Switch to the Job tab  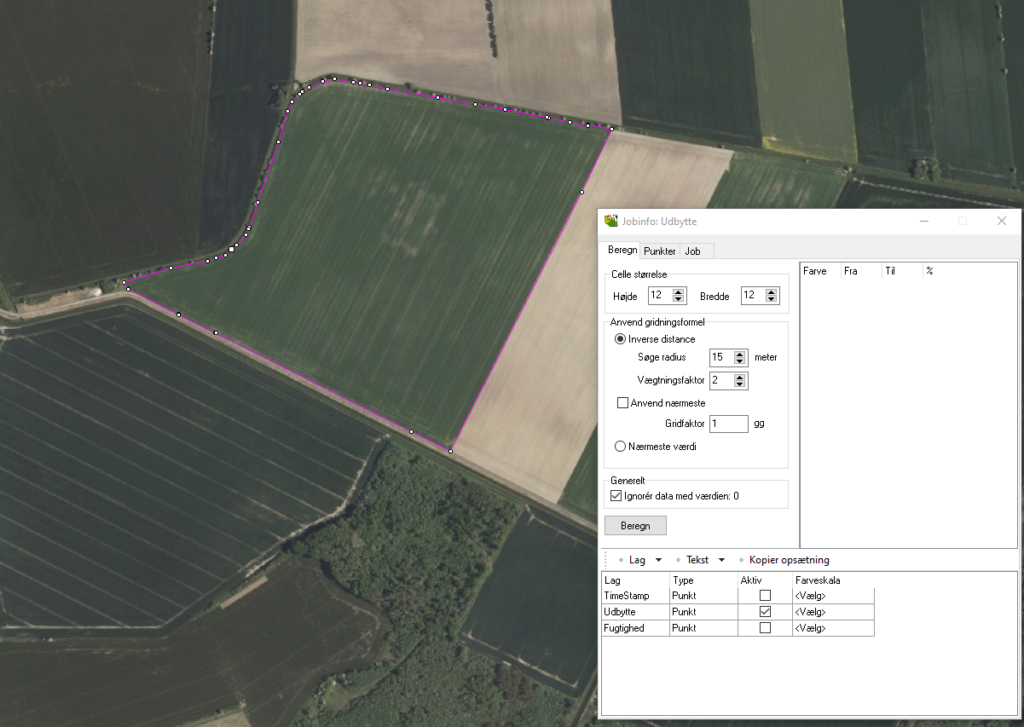point(692,251)
